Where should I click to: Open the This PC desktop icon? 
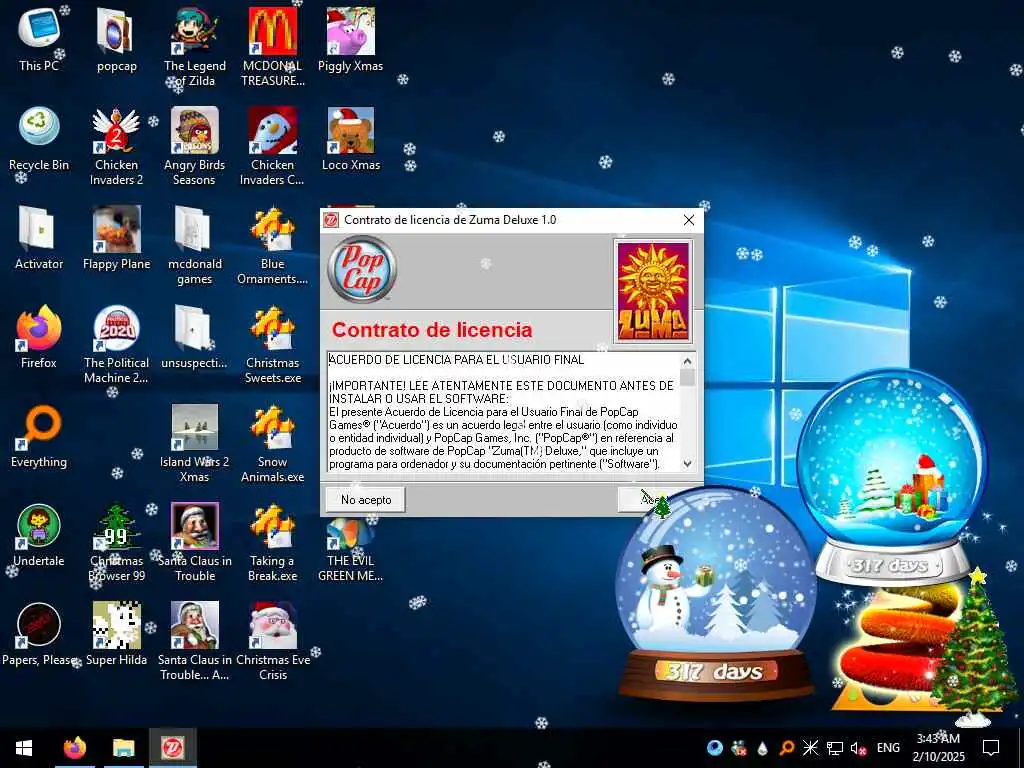[39, 39]
